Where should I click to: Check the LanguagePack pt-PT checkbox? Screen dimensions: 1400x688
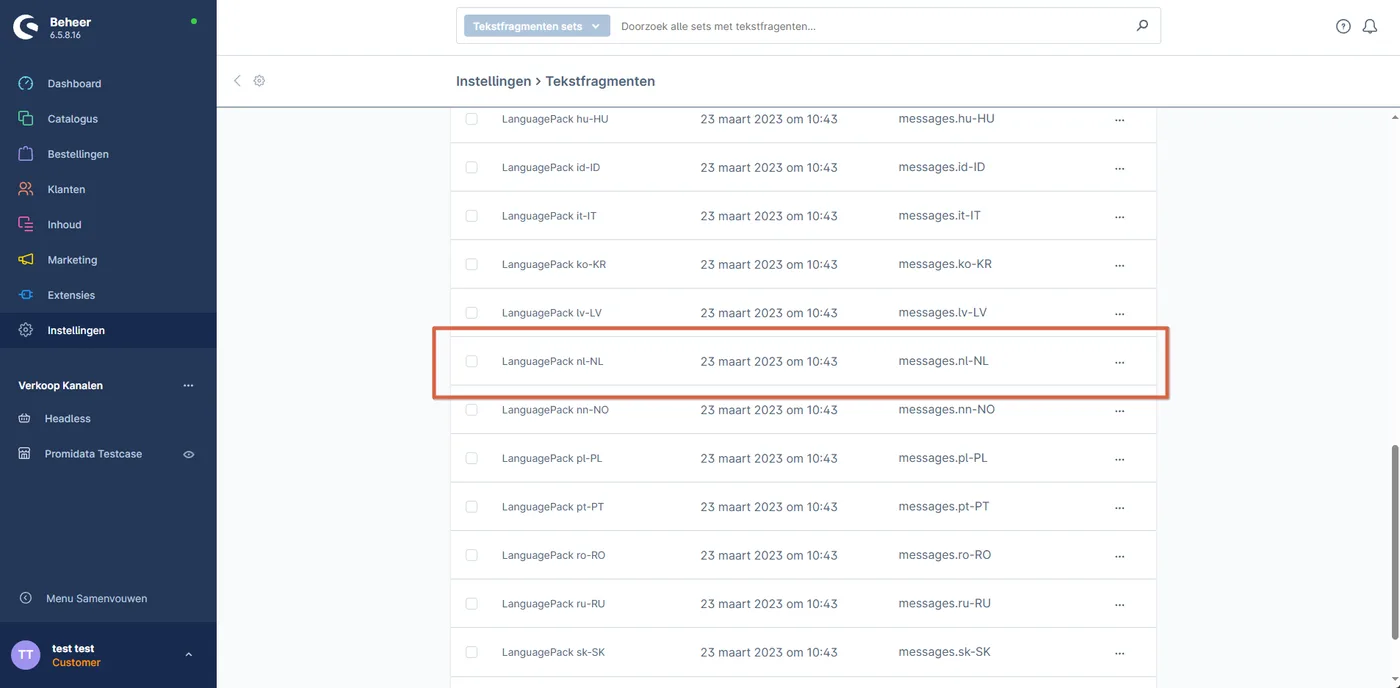(472, 507)
